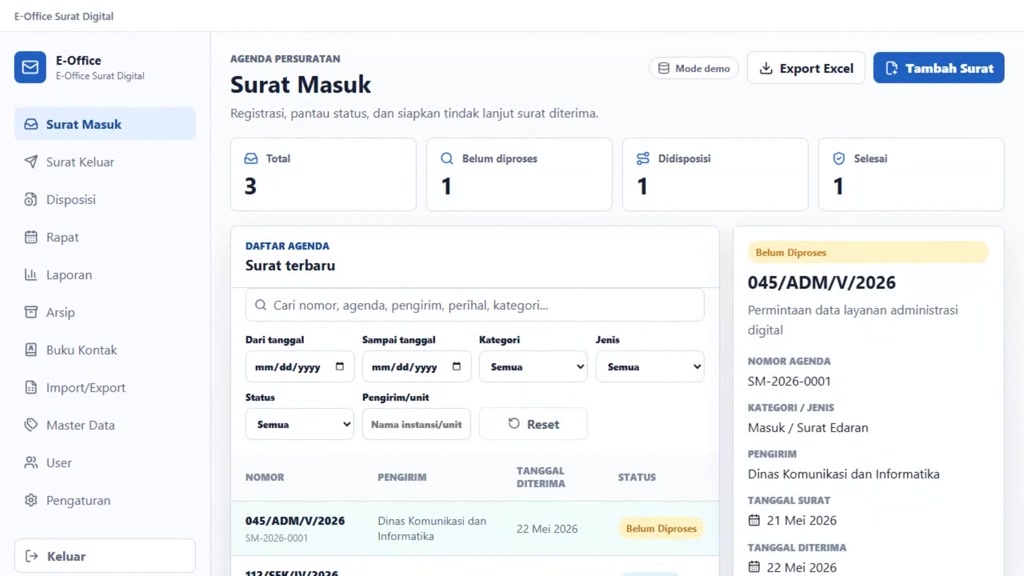
Task: Click the Belum diproses magnifier icon
Action: [447, 158]
